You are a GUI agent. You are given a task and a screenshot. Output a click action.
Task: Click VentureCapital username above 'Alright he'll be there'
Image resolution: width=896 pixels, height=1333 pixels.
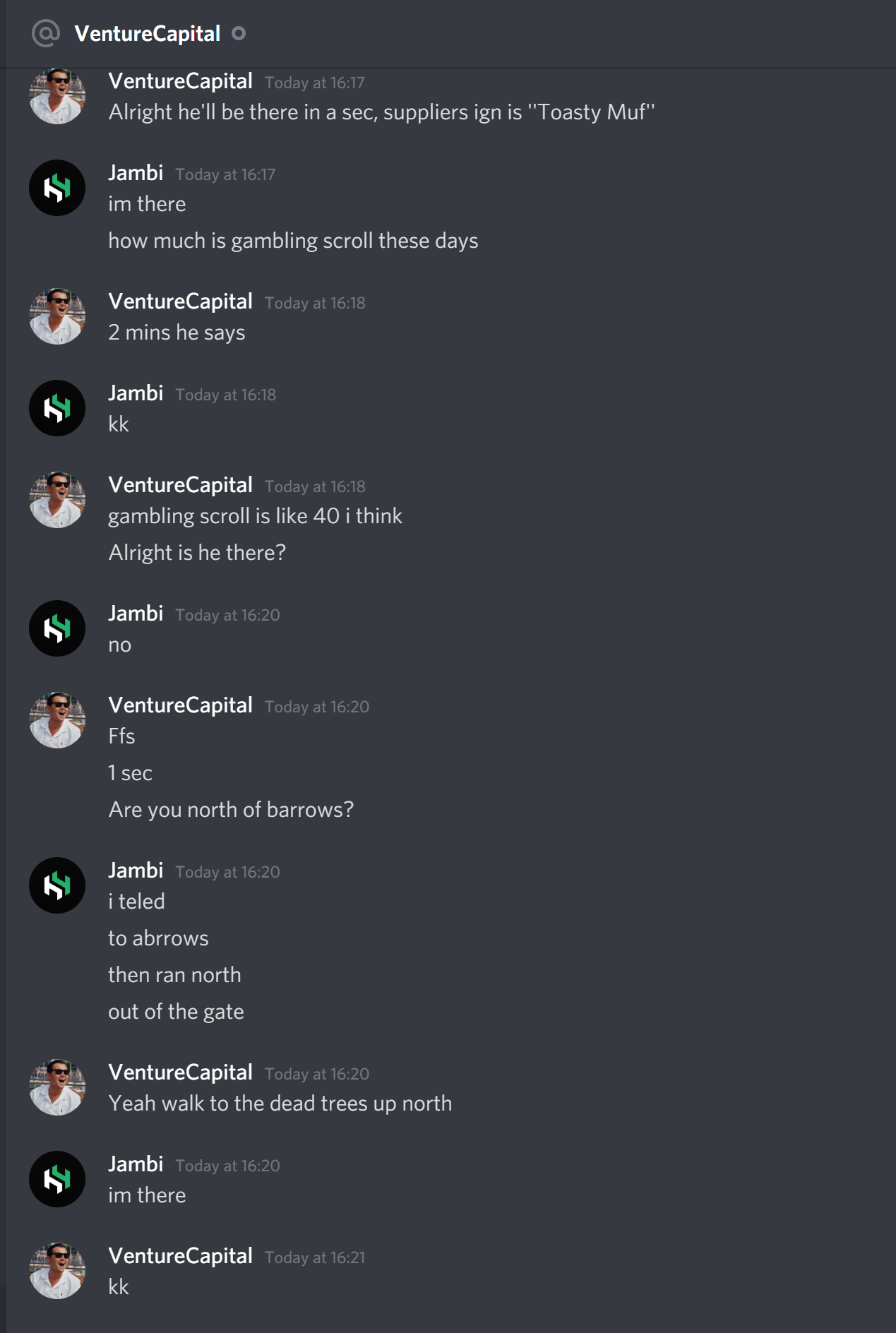point(180,81)
